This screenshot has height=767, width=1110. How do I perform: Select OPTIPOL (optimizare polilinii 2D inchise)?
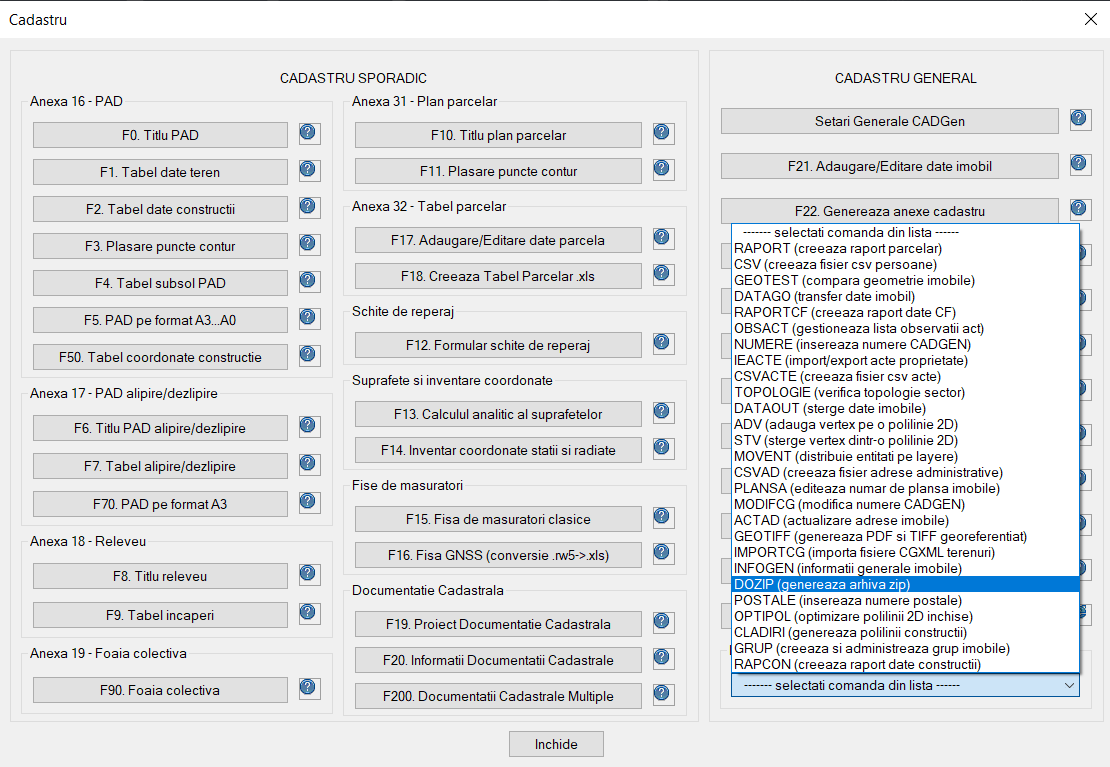(905, 617)
